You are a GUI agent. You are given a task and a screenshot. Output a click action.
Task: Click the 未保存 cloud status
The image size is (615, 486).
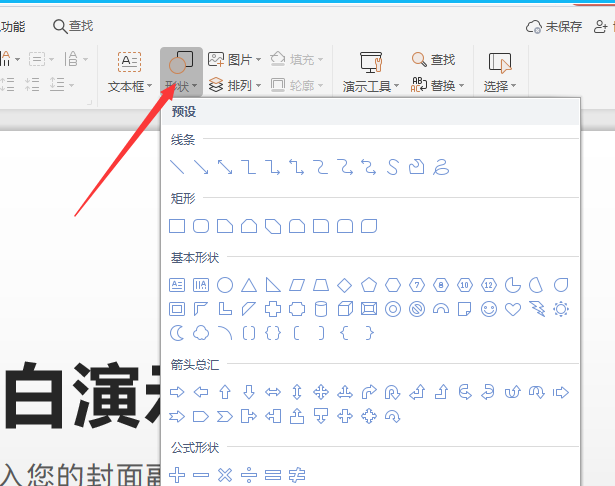554,26
